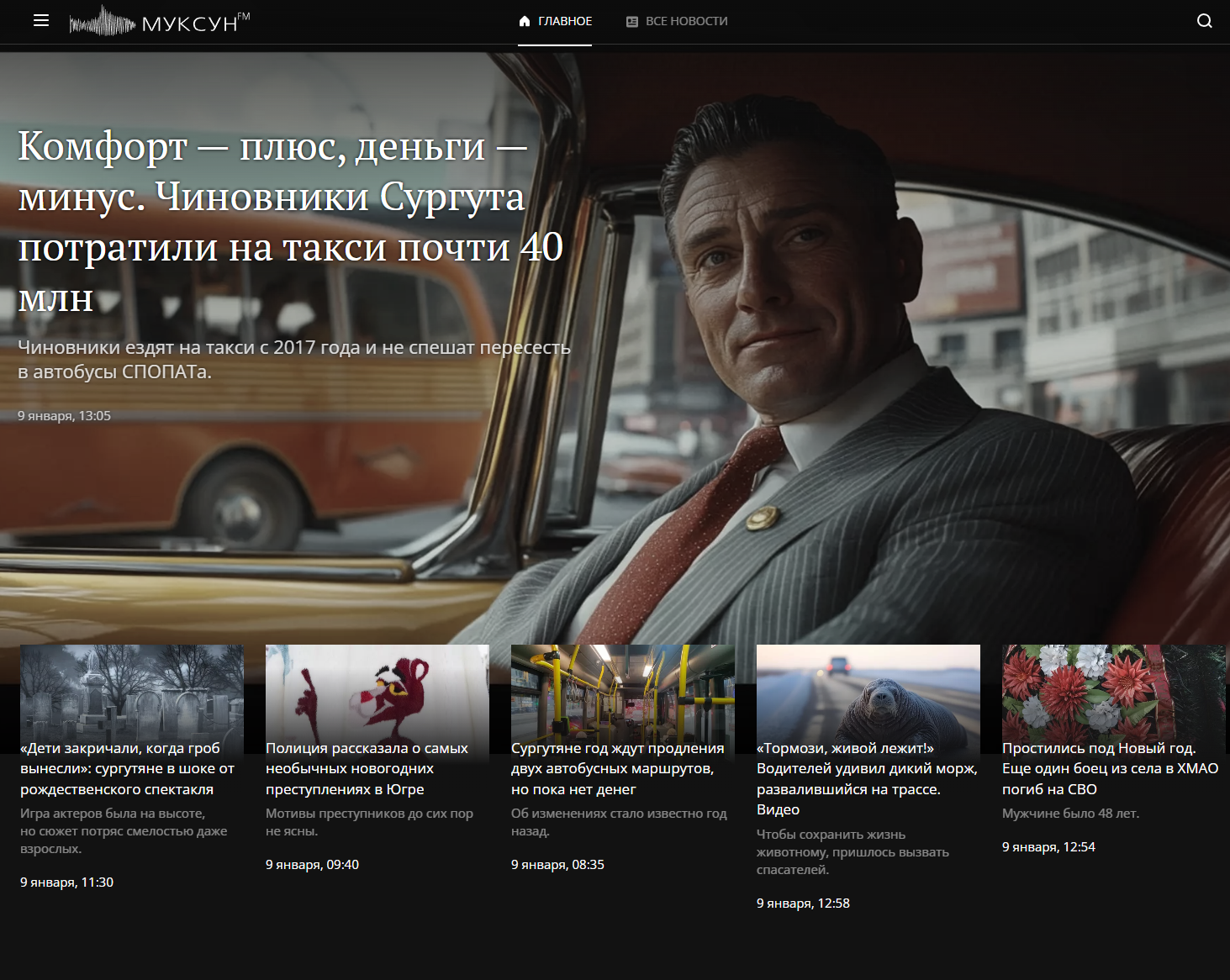Open headline about Сургут officials' taxi spending
The image size is (1230, 980).
click(x=291, y=221)
